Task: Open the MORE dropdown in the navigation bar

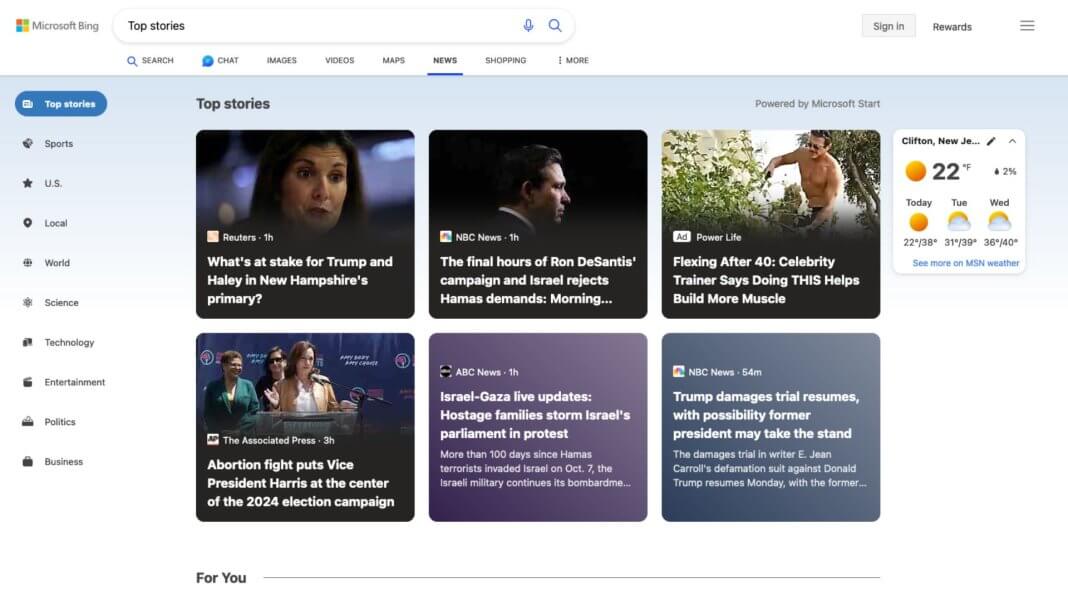Action: tap(570, 60)
